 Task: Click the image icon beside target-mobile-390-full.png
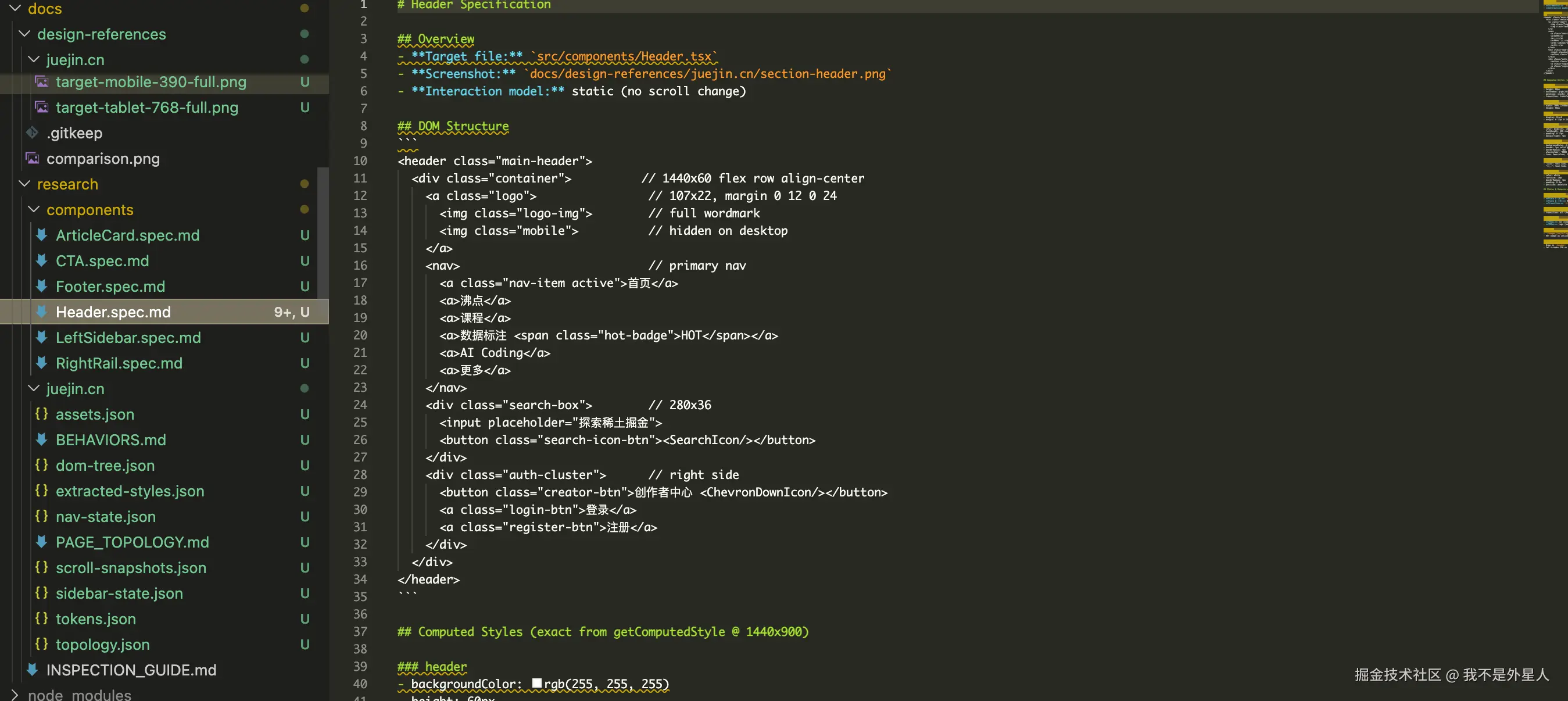pos(42,81)
